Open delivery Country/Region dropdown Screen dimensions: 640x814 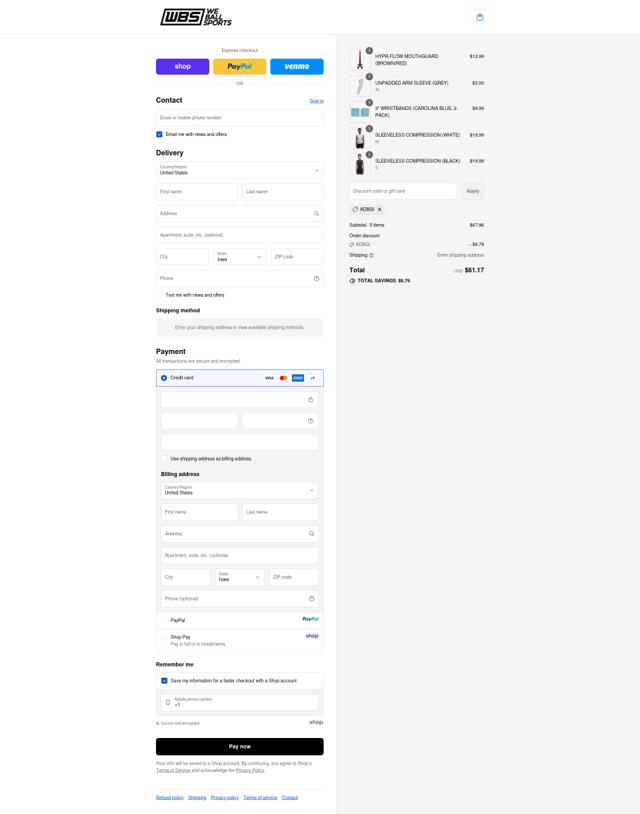239,170
